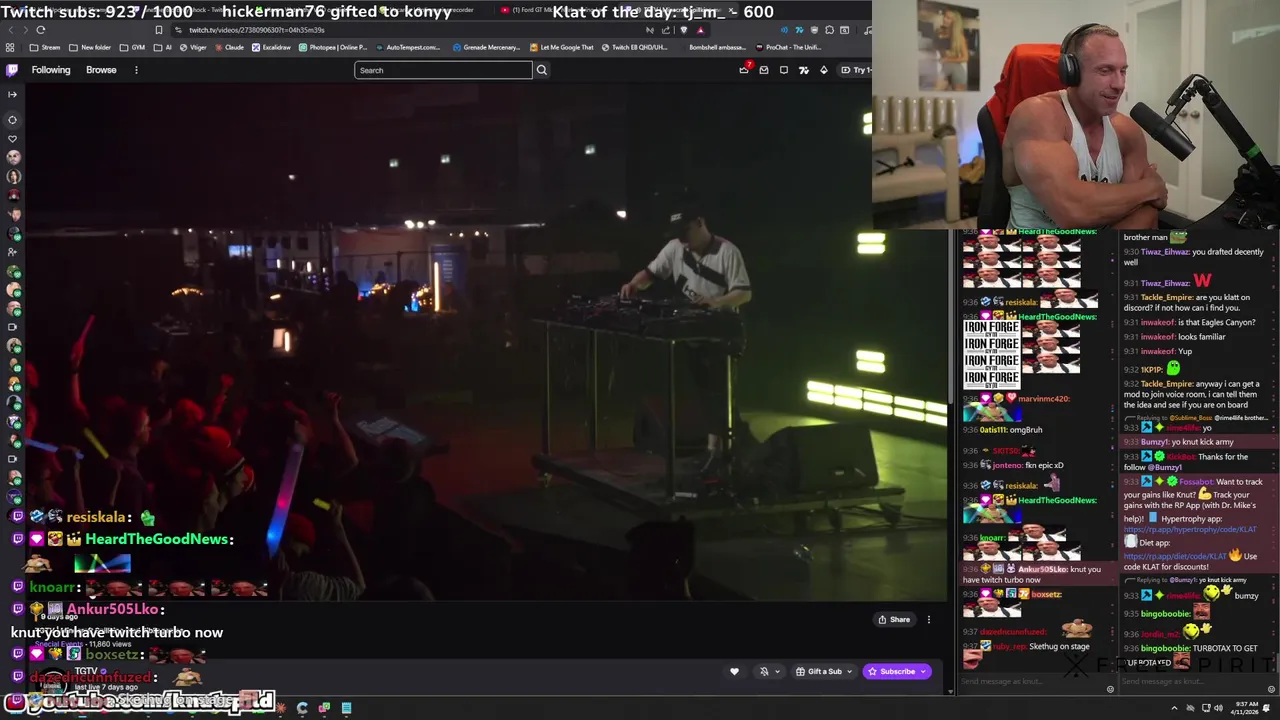Open the Photopea bookmark
Viewport: 1280px width, 720px height.
tap(332, 47)
